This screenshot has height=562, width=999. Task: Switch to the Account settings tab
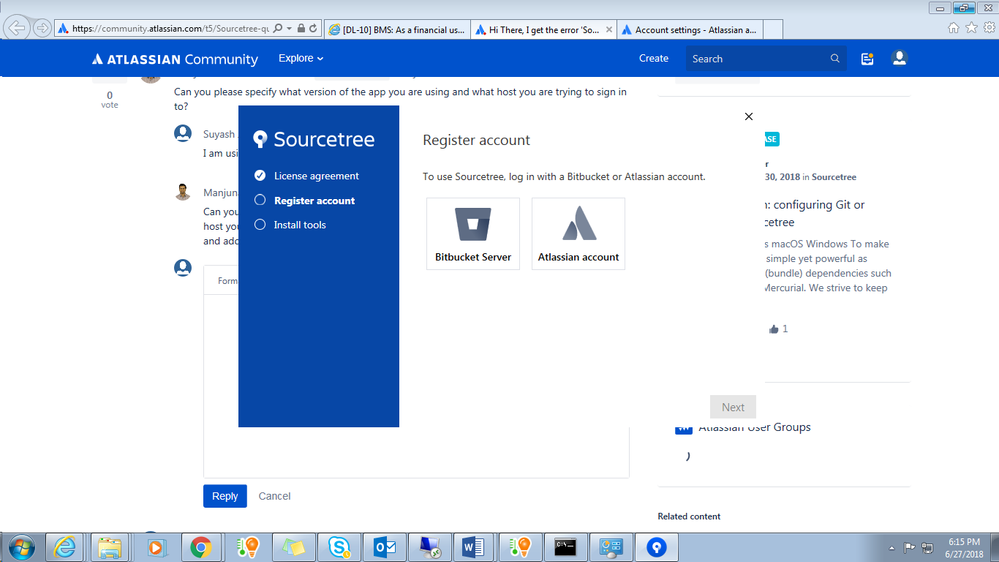point(689,29)
